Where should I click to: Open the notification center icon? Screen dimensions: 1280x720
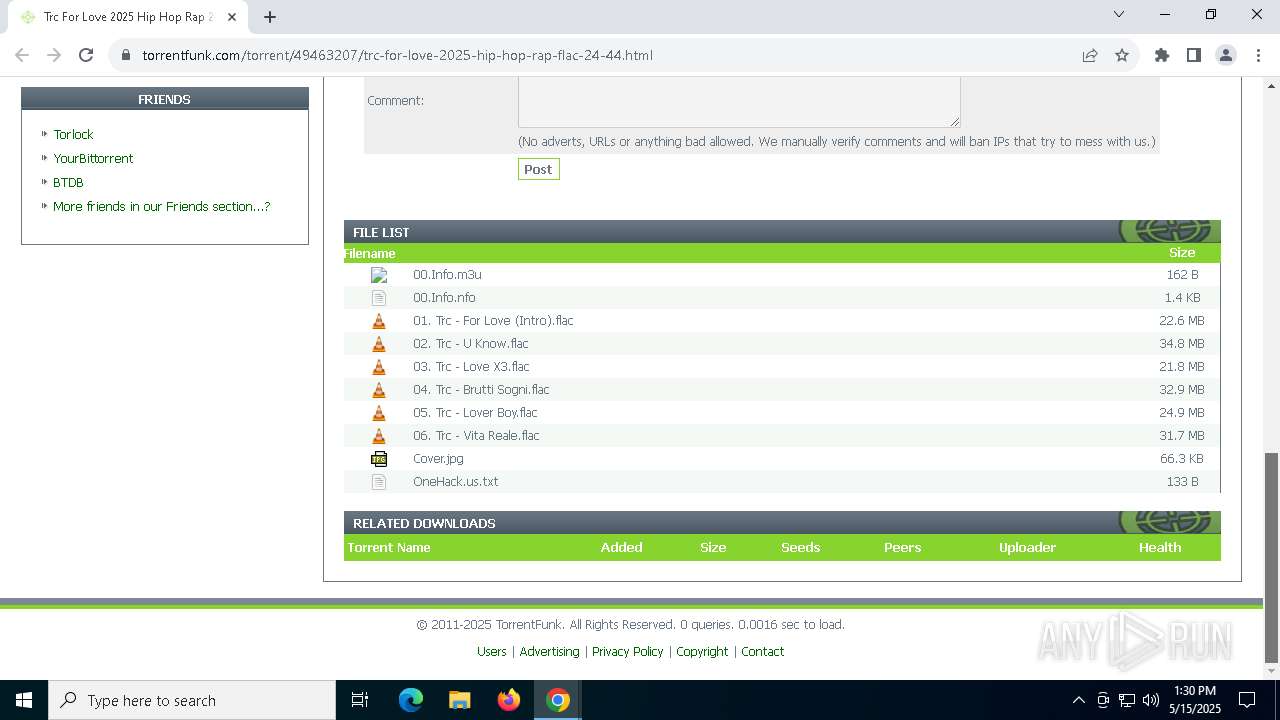pos(1247,700)
